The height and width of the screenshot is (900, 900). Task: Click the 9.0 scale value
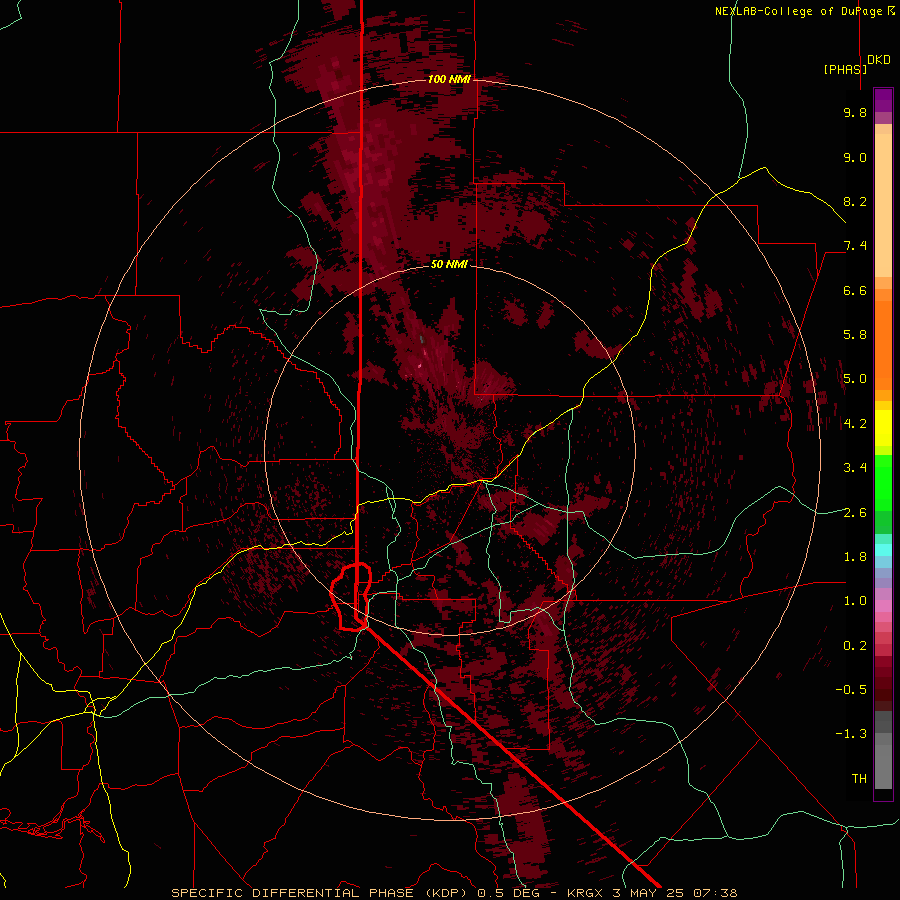coord(855,157)
